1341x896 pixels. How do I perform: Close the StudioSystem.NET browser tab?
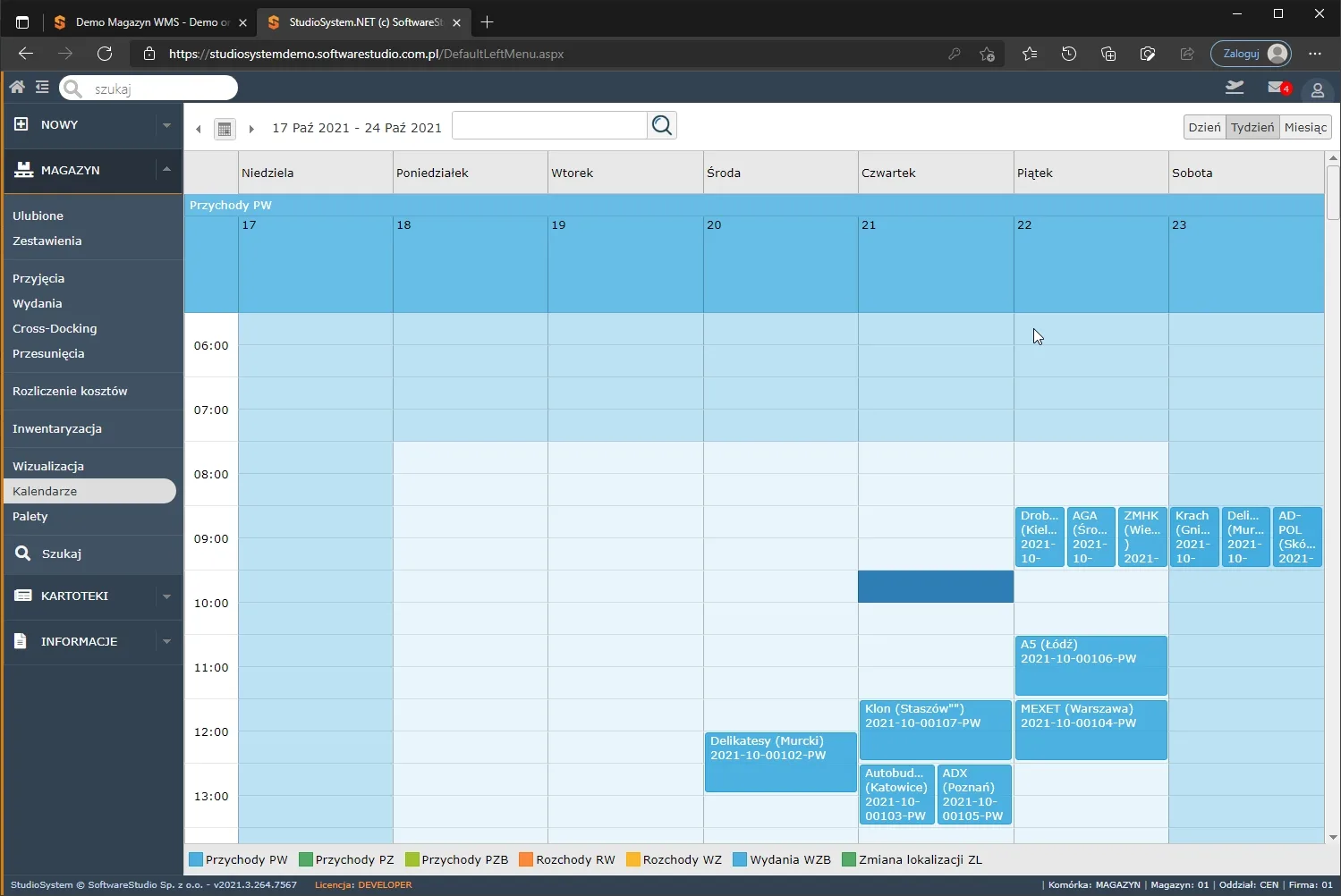point(457,22)
